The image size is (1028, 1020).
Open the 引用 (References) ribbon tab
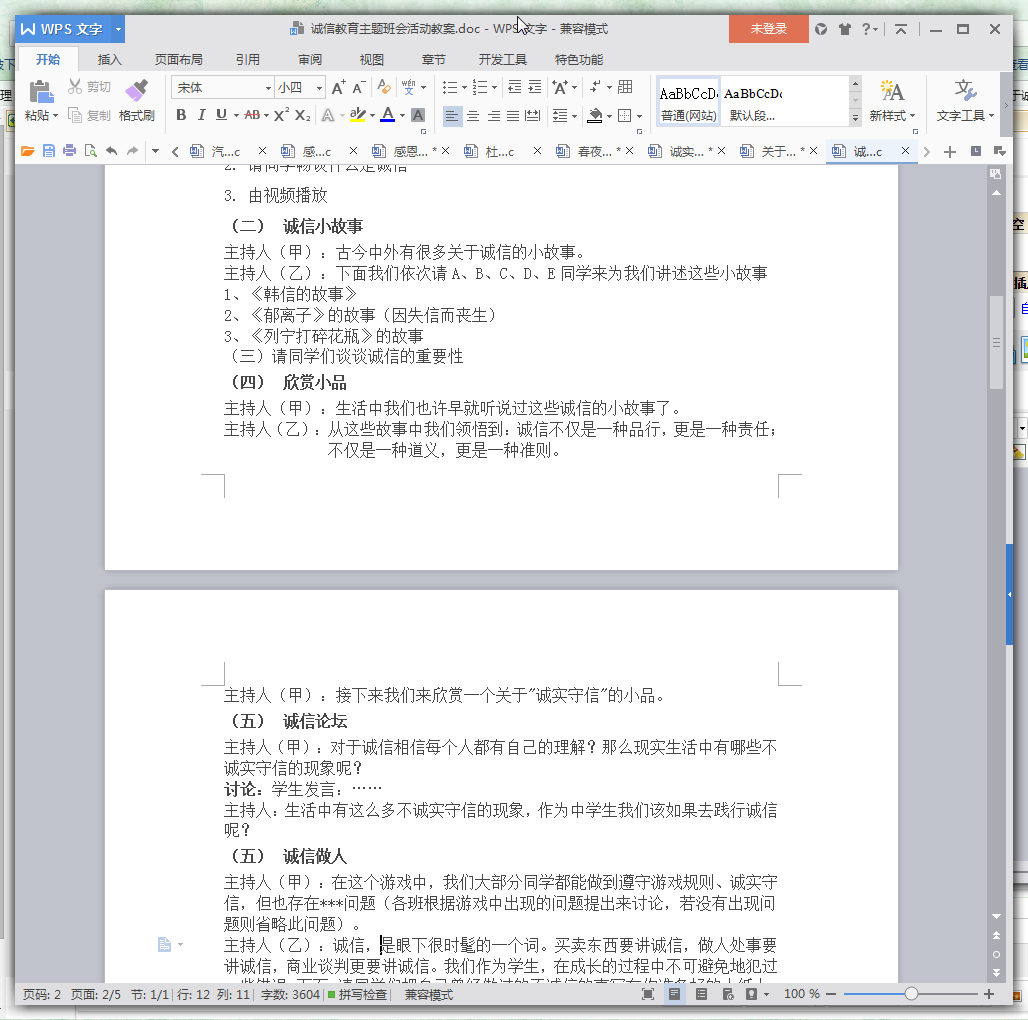pyautogui.click(x=248, y=60)
